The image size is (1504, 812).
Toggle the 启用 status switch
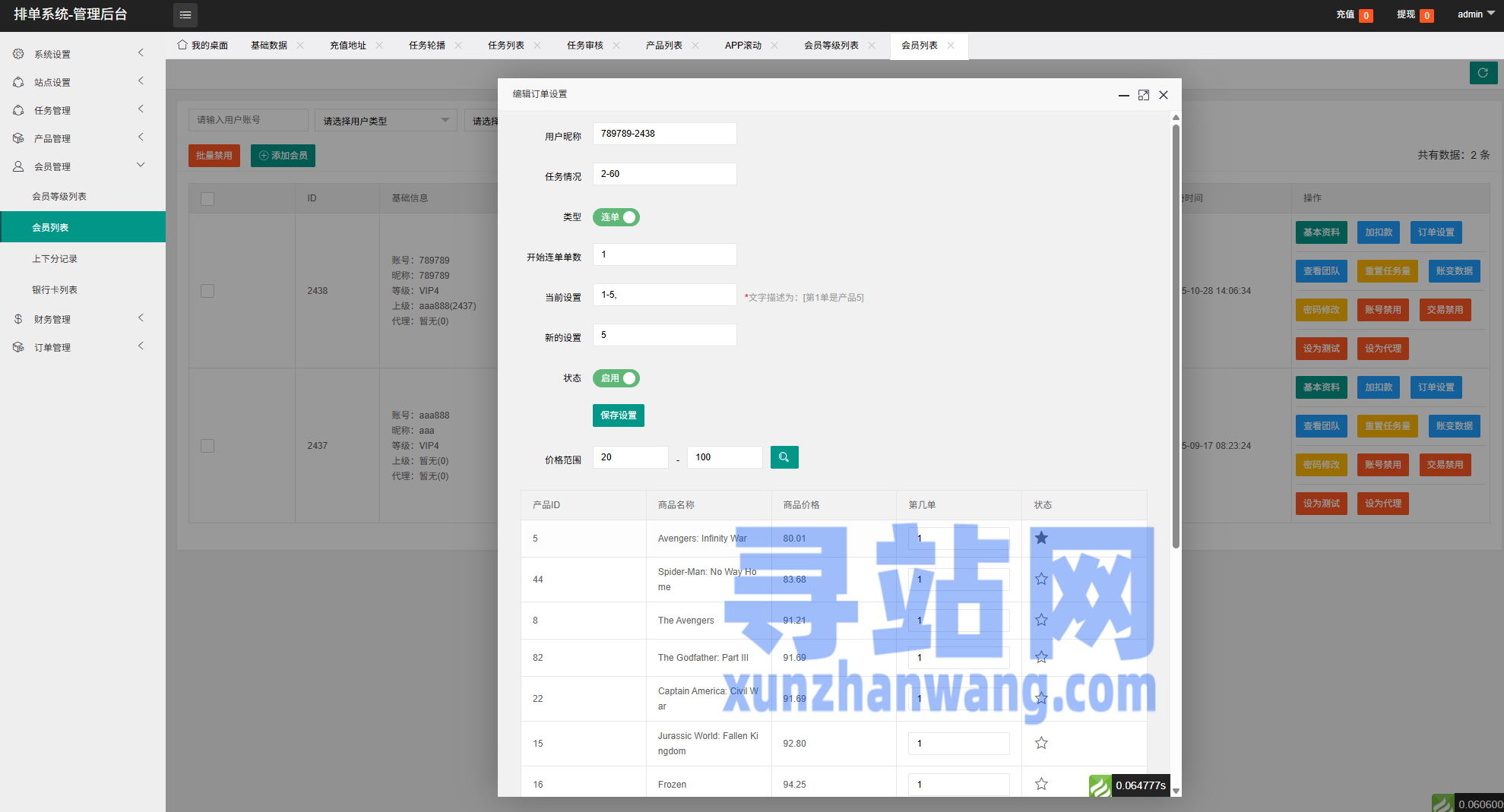tap(616, 378)
